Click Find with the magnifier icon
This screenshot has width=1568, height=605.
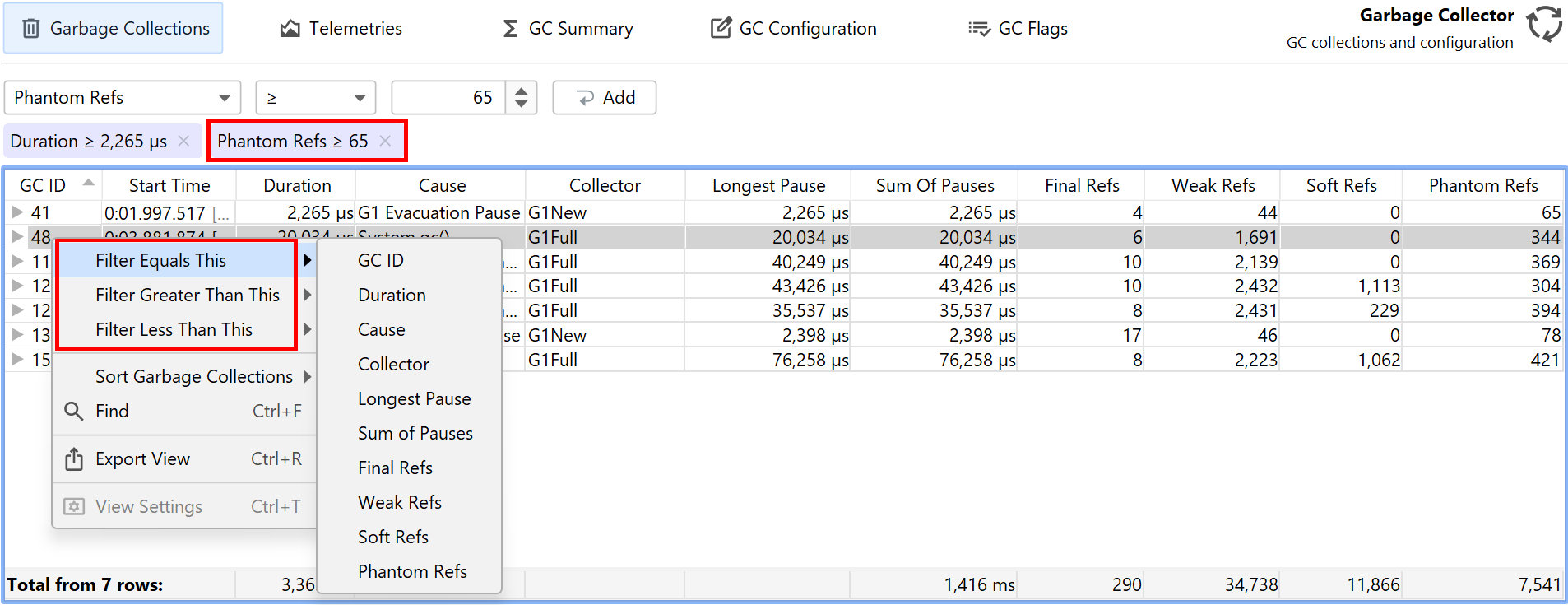112,411
